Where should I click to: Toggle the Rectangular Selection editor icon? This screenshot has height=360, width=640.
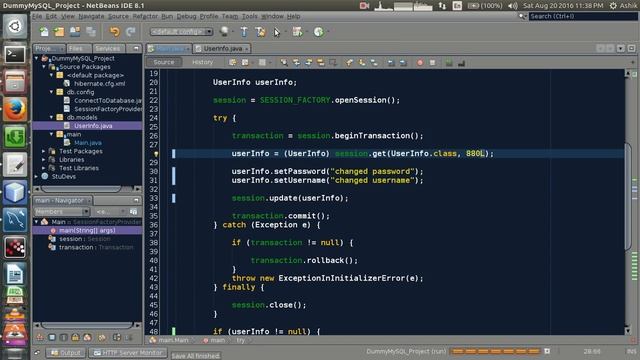pyautogui.click(x=333, y=62)
